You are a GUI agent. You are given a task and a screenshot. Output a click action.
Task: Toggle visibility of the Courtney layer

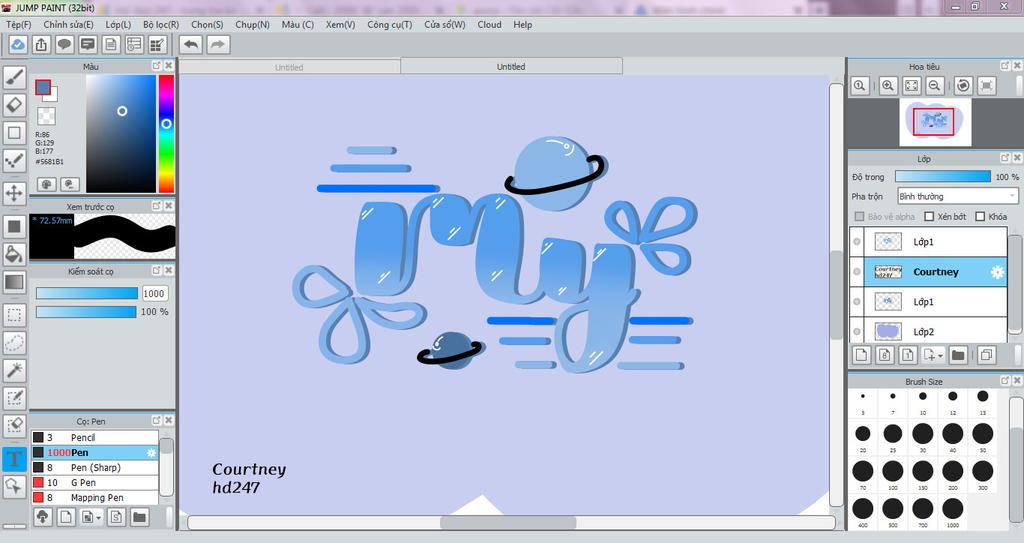[x=857, y=272]
